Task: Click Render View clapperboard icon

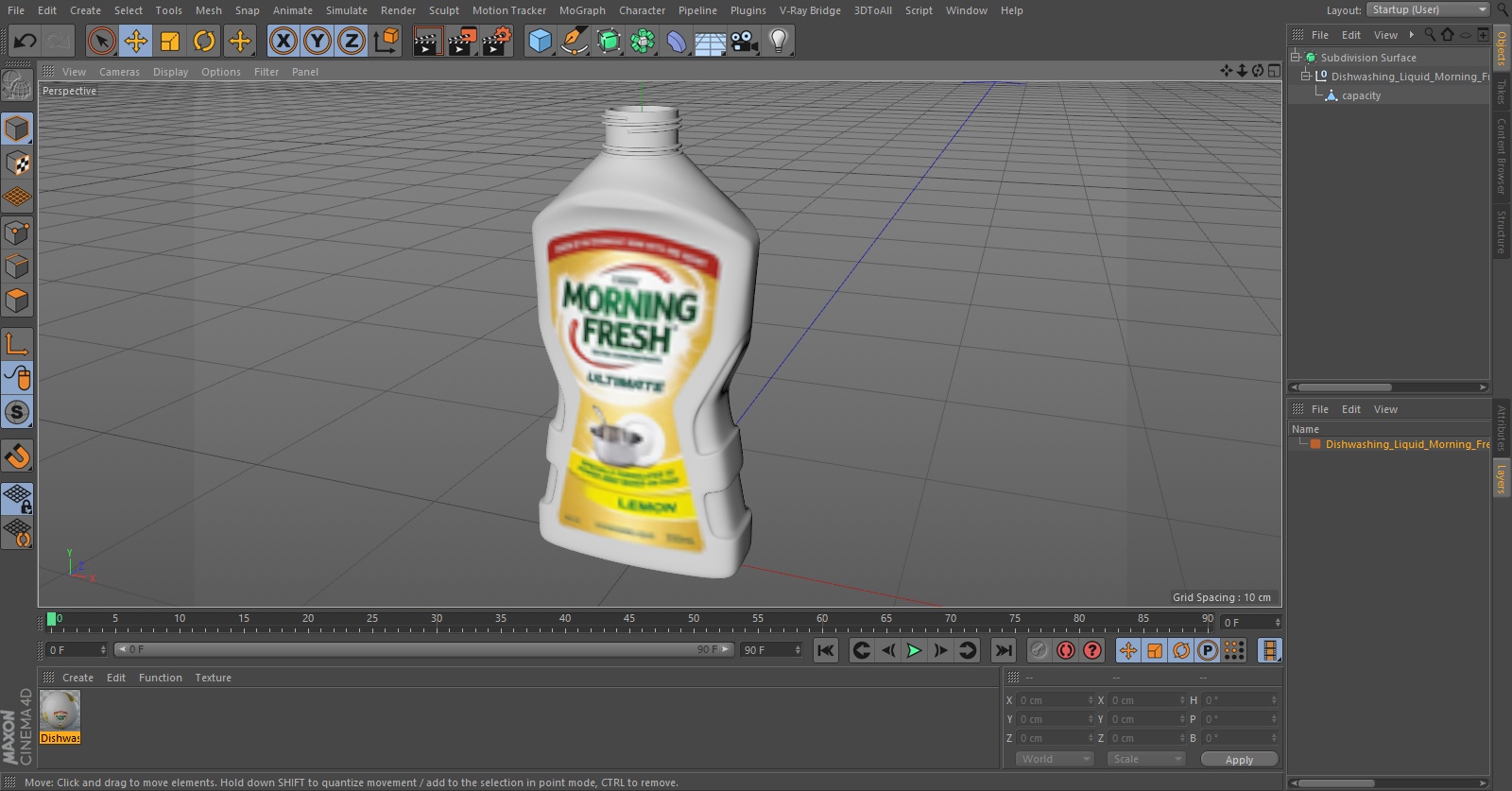Action: click(x=428, y=41)
